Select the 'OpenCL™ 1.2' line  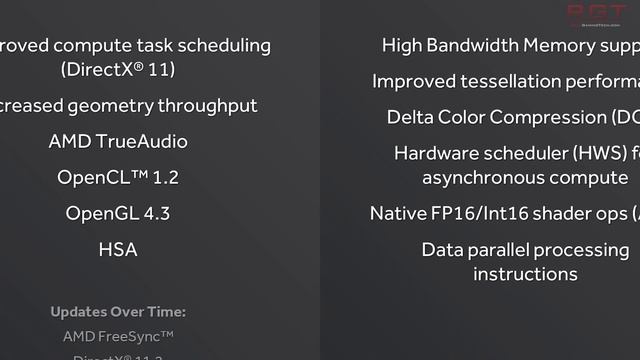pyautogui.click(x=118, y=178)
